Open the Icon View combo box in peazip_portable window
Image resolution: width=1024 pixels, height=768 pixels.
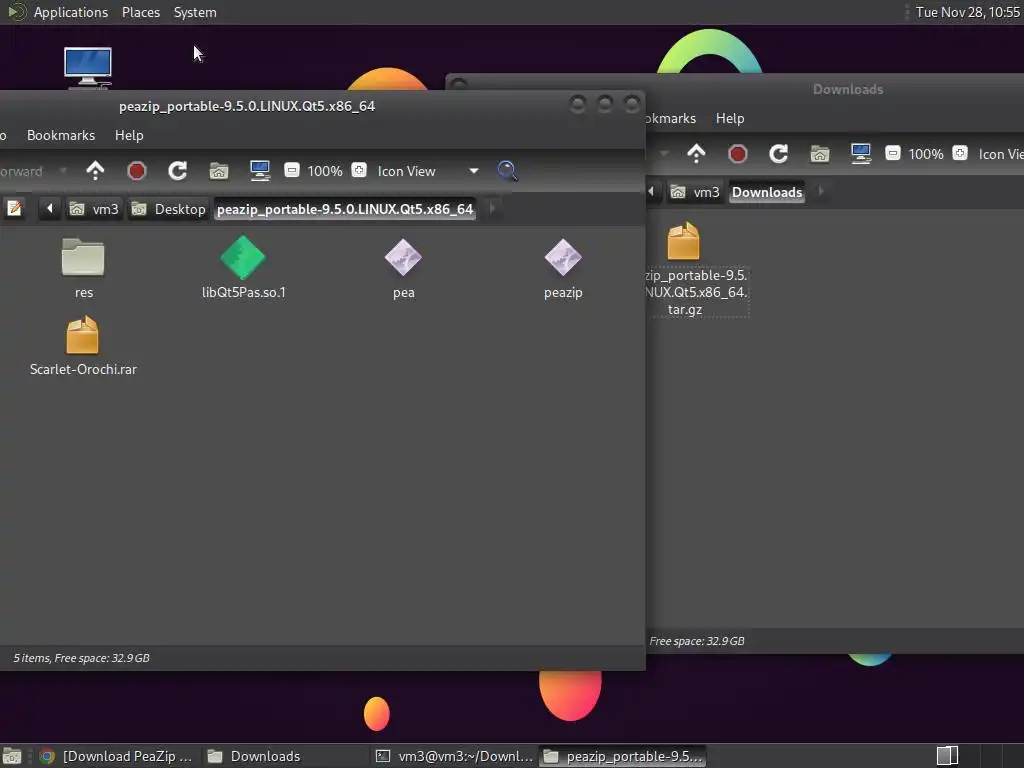[428, 171]
